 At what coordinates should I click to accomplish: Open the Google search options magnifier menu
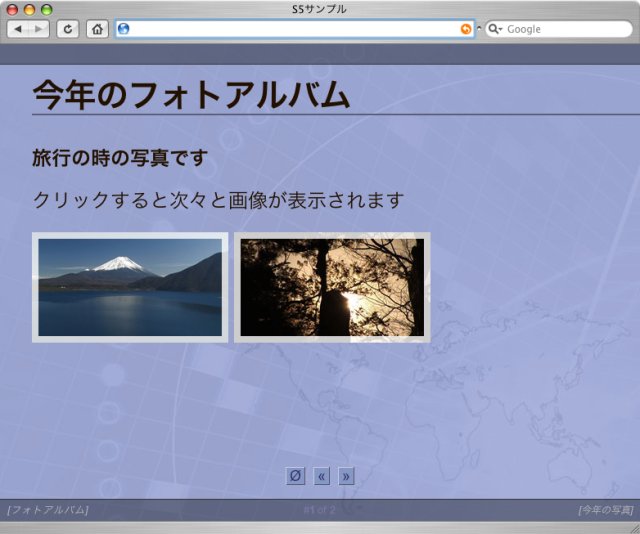495,29
